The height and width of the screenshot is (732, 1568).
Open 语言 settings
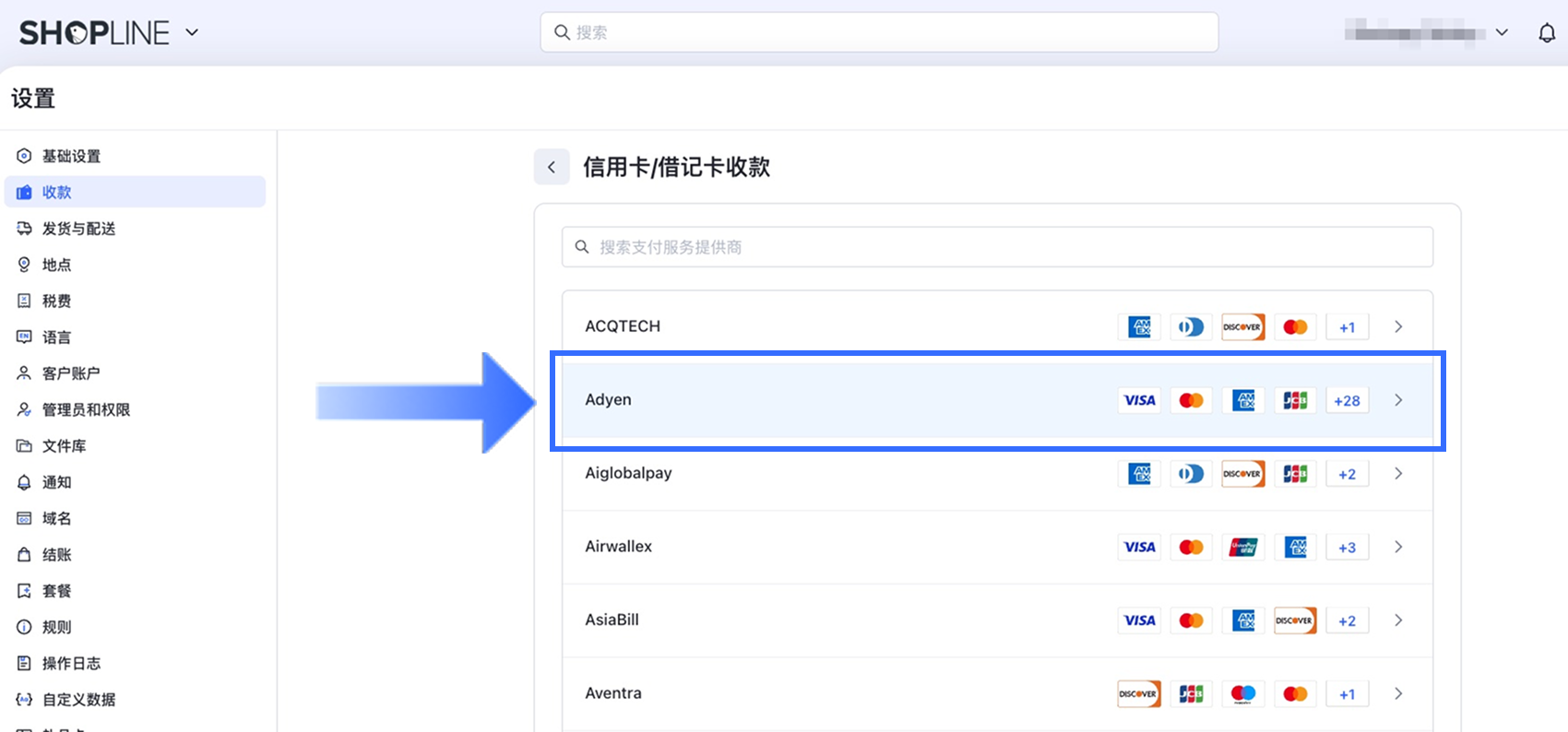click(135, 337)
